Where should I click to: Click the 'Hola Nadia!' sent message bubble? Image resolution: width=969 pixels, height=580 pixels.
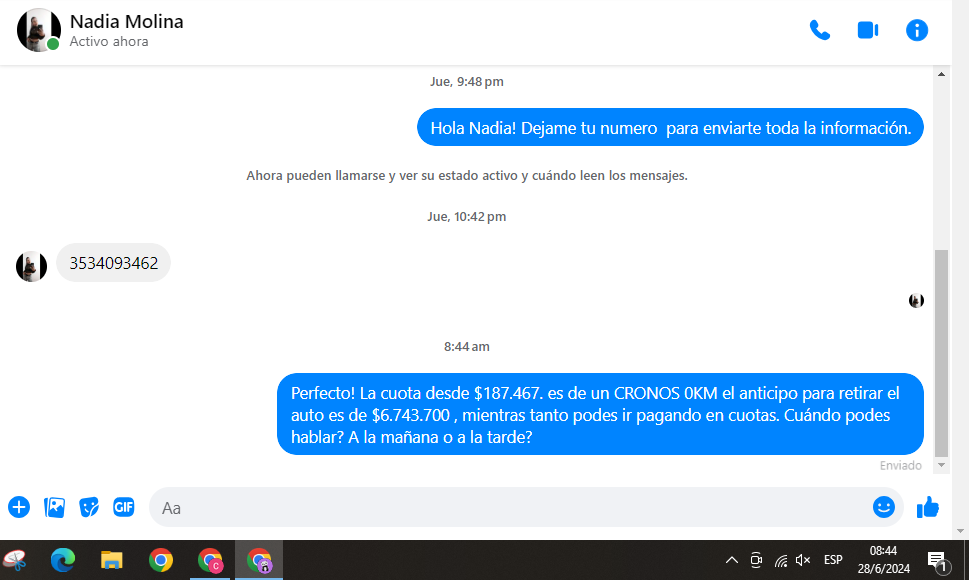tap(671, 128)
